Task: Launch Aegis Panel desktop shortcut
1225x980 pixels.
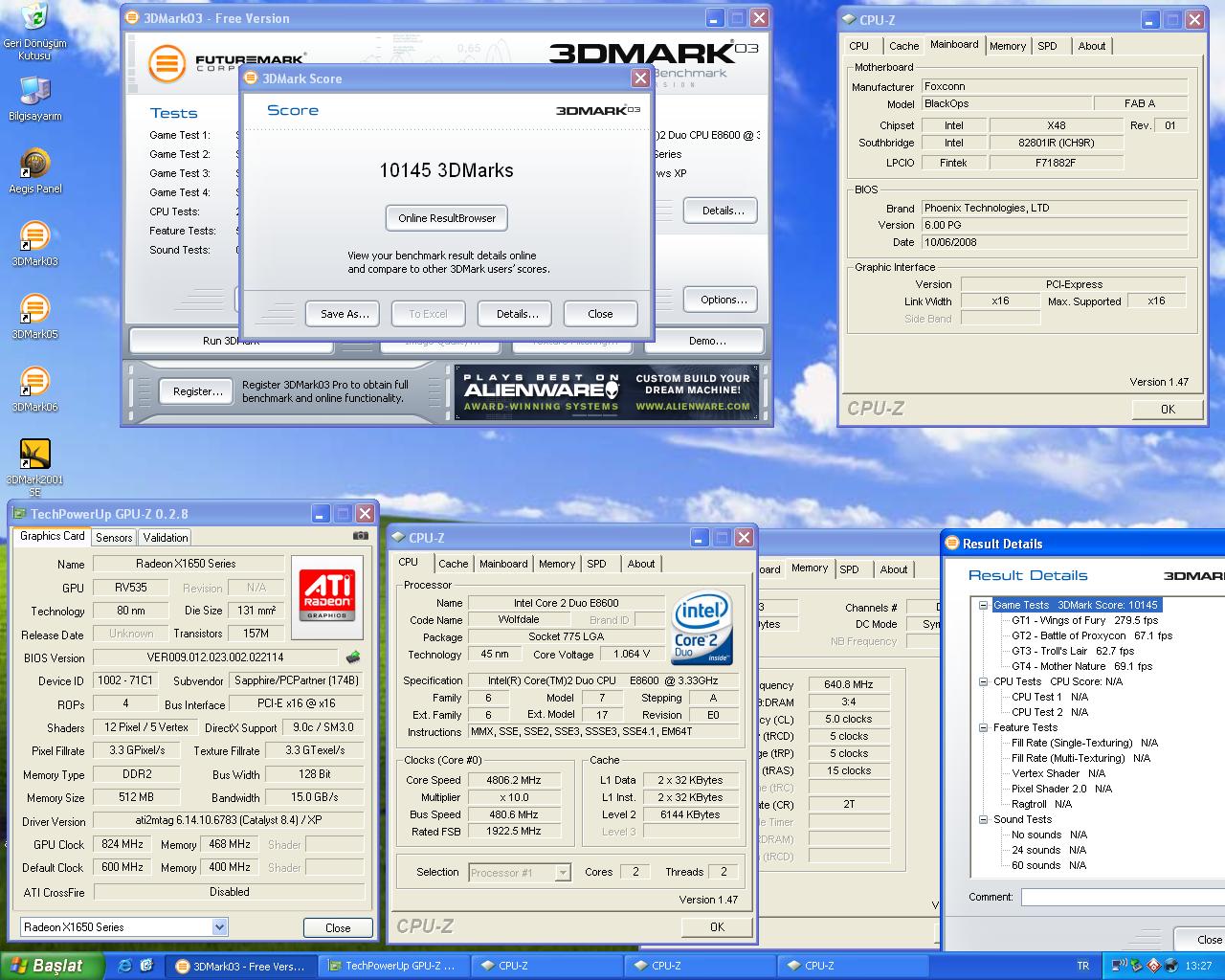Action: [x=34, y=171]
